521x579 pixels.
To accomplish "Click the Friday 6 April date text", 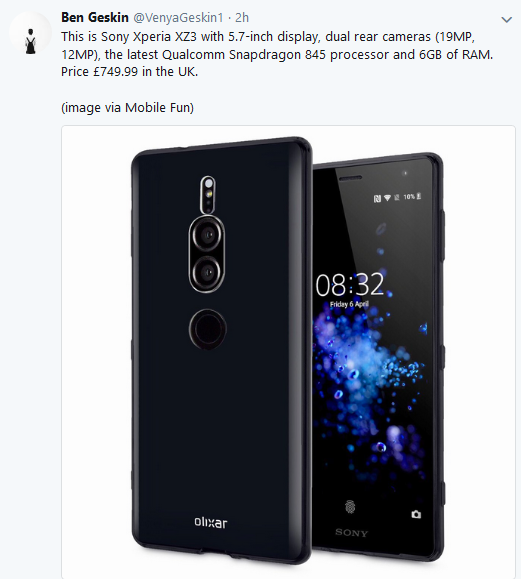I will (349, 304).
